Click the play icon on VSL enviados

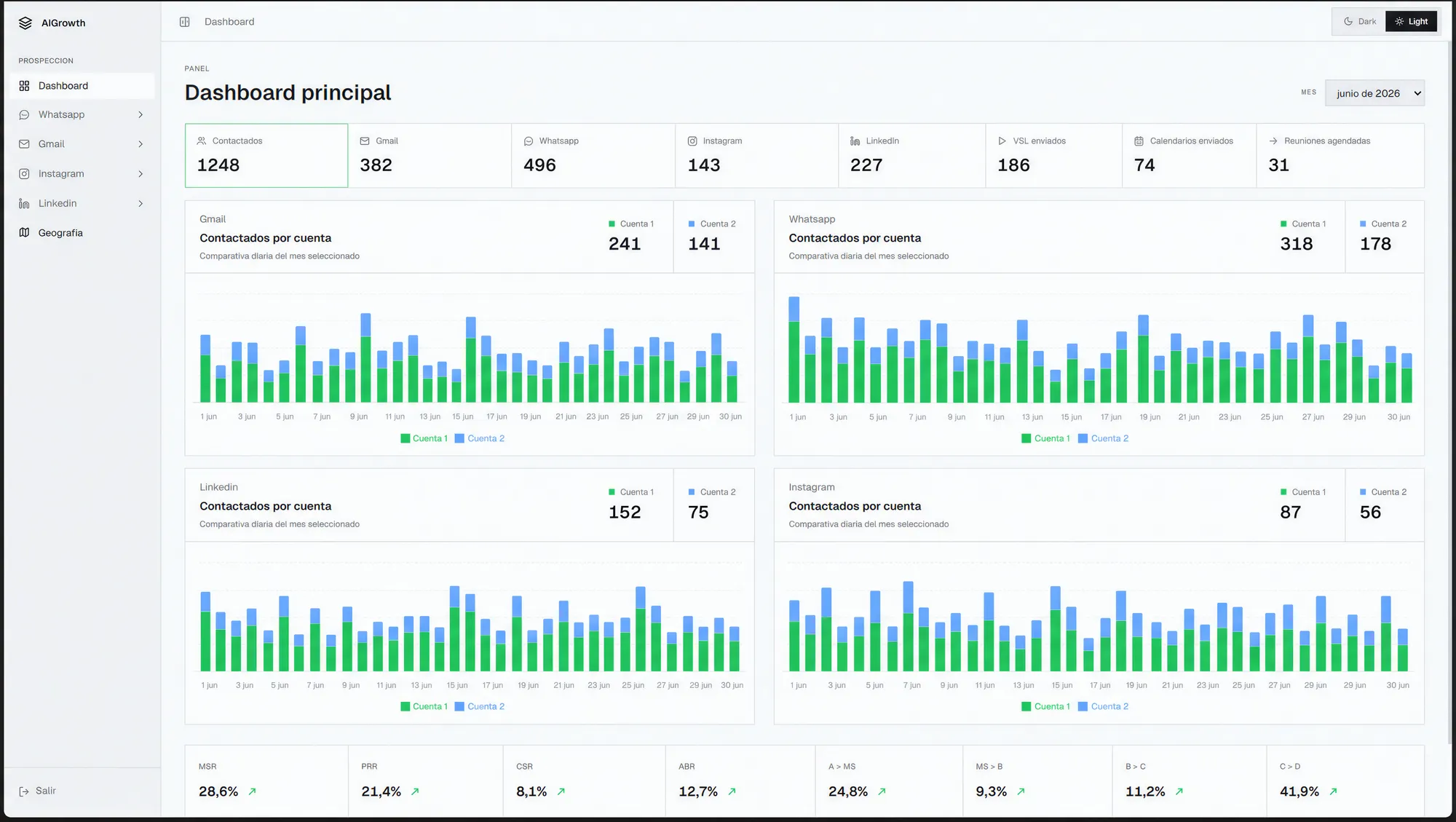(1002, 141)
